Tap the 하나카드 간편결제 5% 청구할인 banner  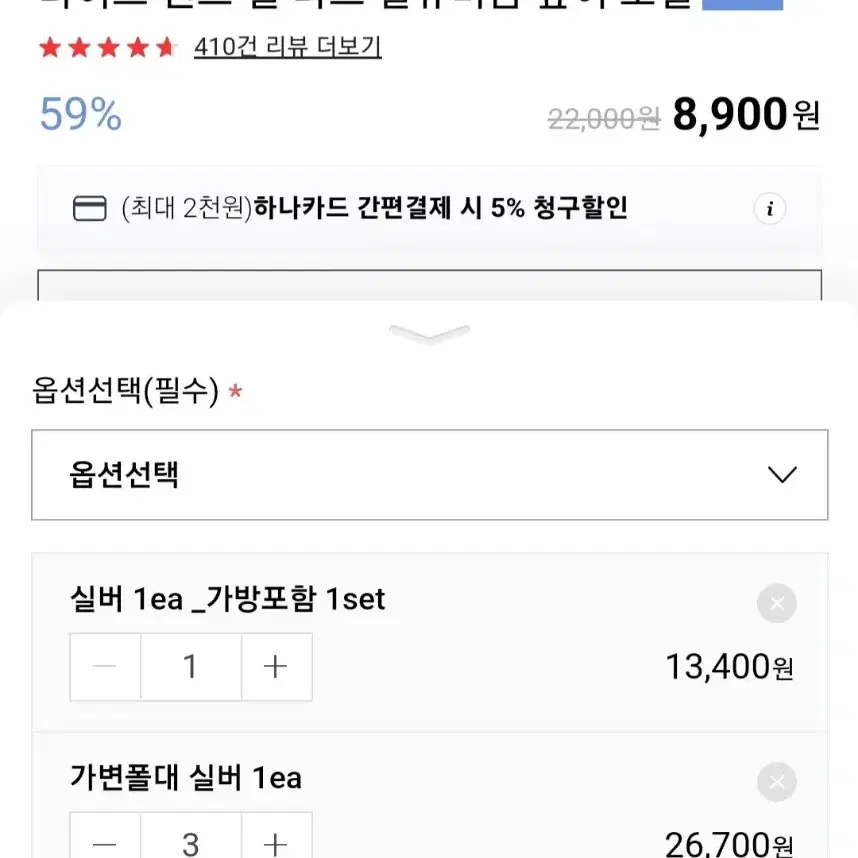pos(430,208)
